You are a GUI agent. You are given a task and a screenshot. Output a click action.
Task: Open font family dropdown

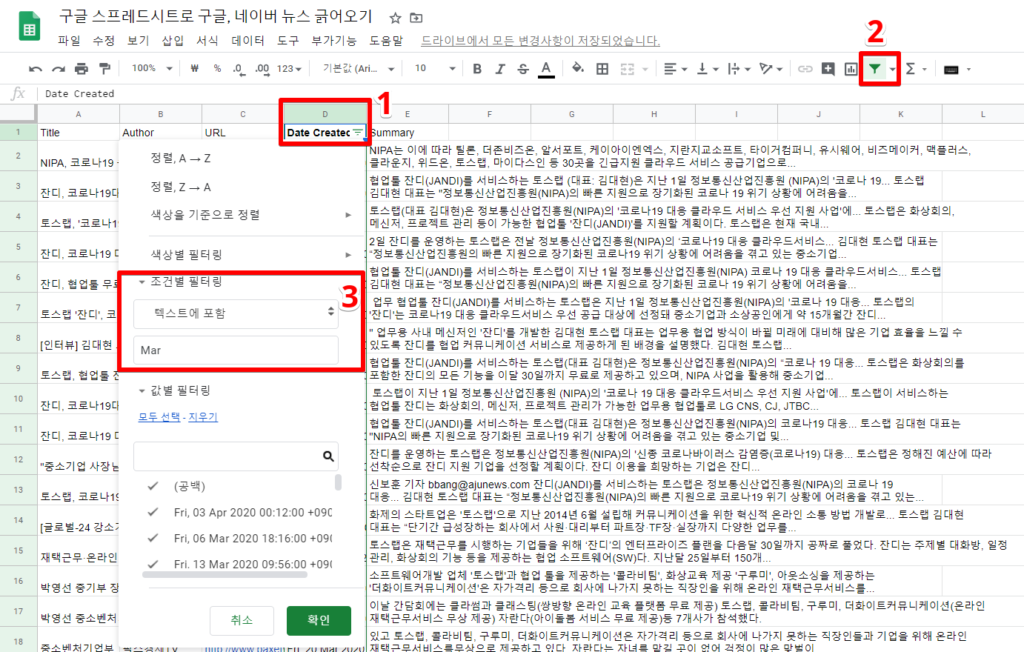coord(359,69)
